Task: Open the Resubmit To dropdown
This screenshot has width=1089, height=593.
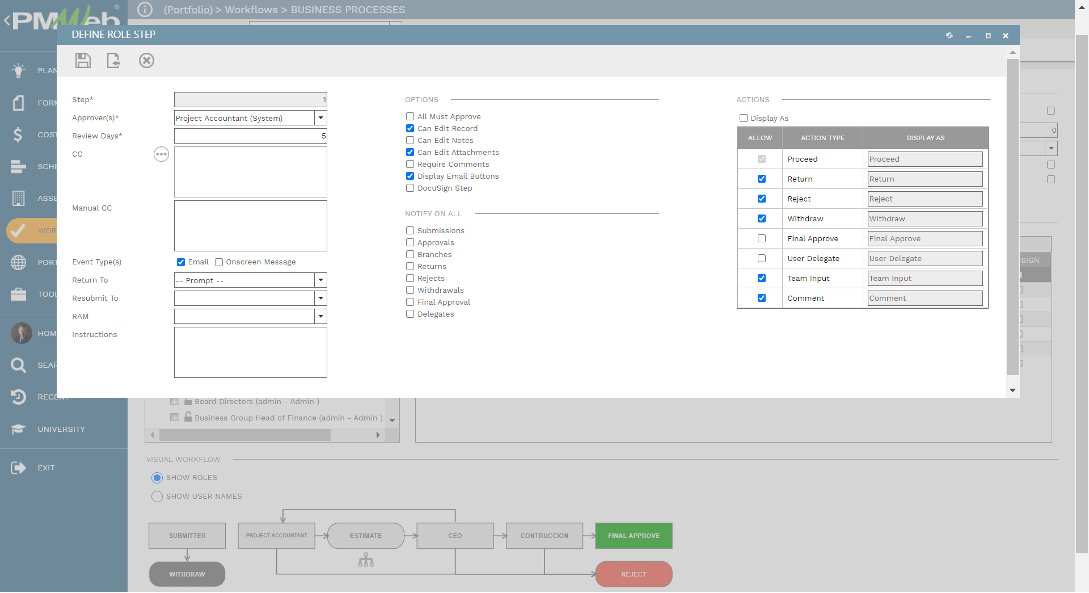Action: point(321,298)
